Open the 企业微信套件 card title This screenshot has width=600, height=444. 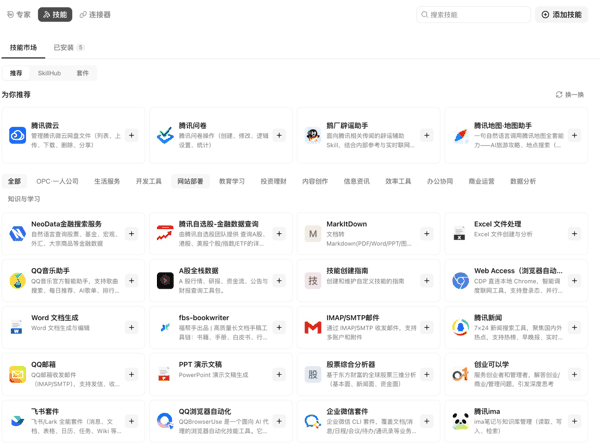click(347, 411)
